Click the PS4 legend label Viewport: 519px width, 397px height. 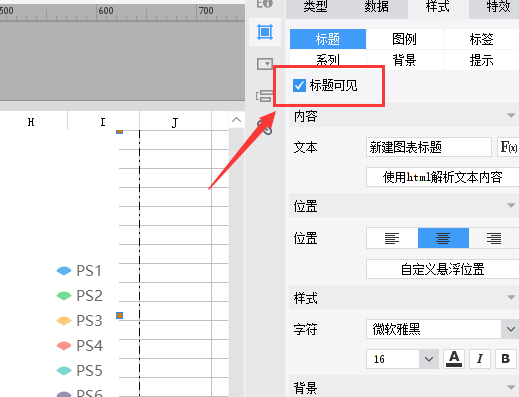coord(90,346)
